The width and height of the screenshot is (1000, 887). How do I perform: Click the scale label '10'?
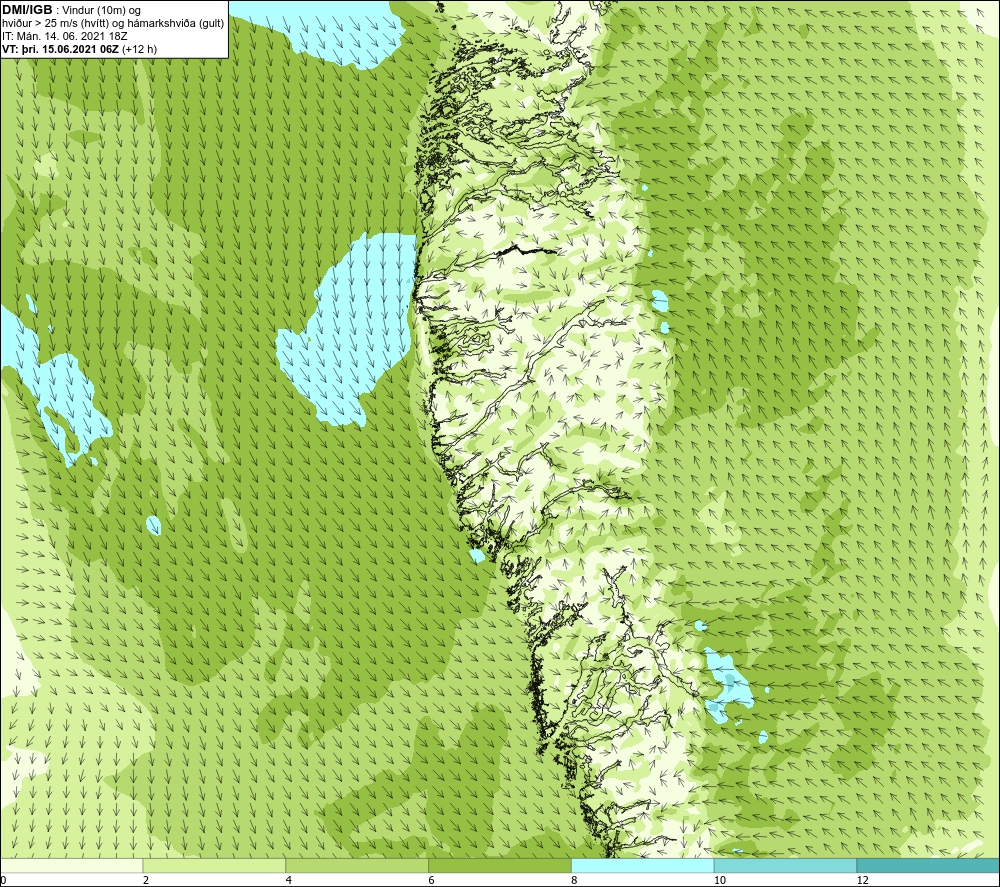[x=720, y=880]
